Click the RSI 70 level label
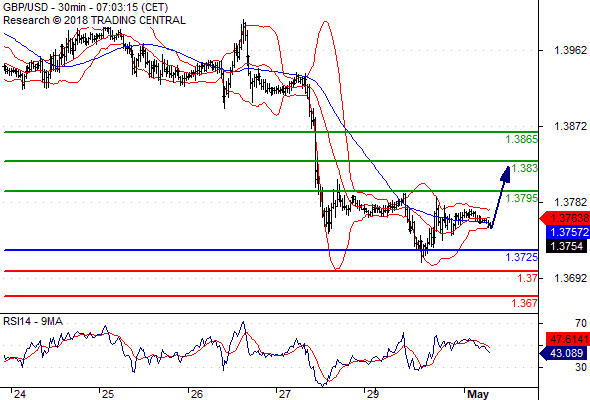Screen dimensions: 590x400 (x=581, y=323)
